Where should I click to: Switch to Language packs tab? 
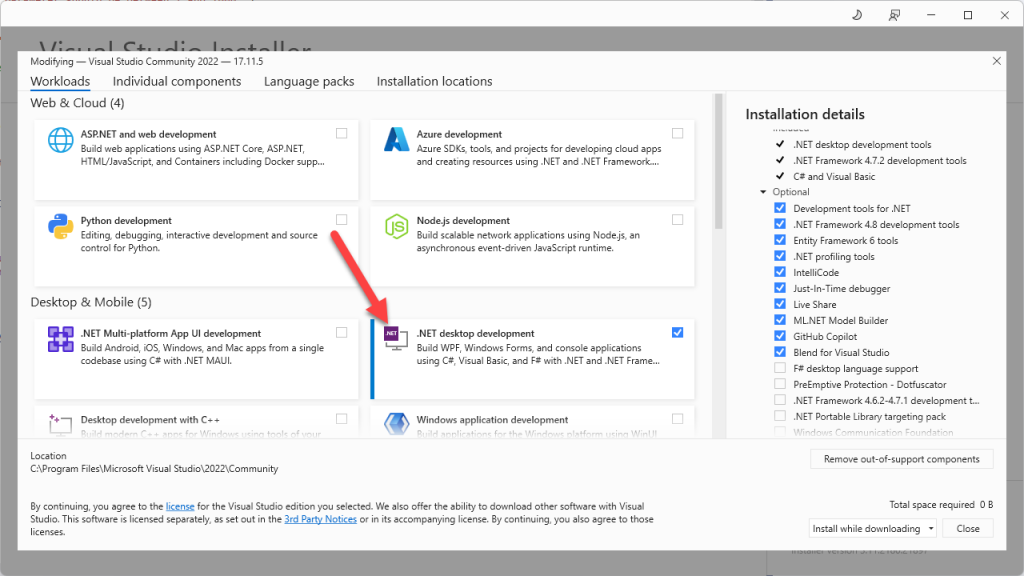309,82
